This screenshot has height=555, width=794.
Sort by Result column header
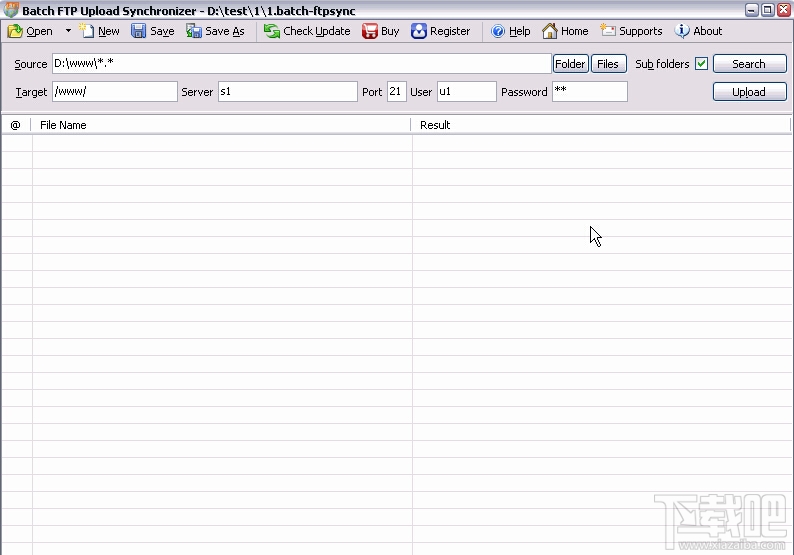(601, 125)
